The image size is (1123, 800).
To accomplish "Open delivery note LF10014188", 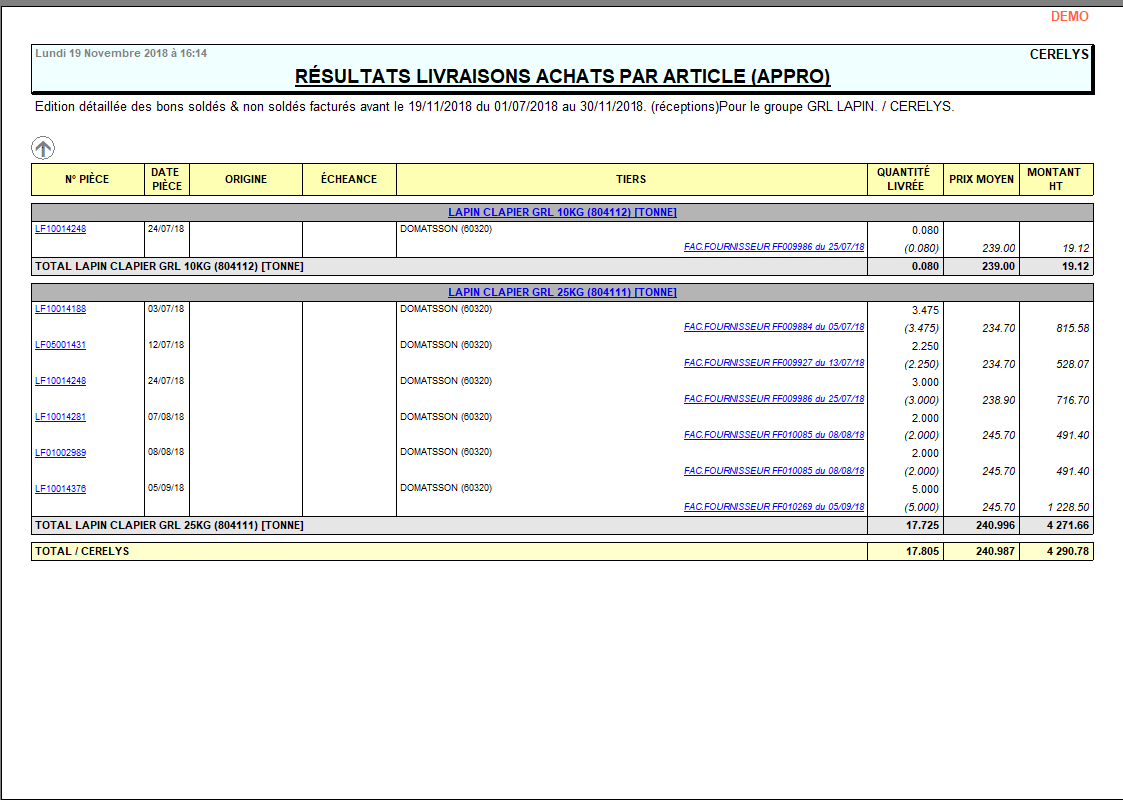I will click(61, 309).
